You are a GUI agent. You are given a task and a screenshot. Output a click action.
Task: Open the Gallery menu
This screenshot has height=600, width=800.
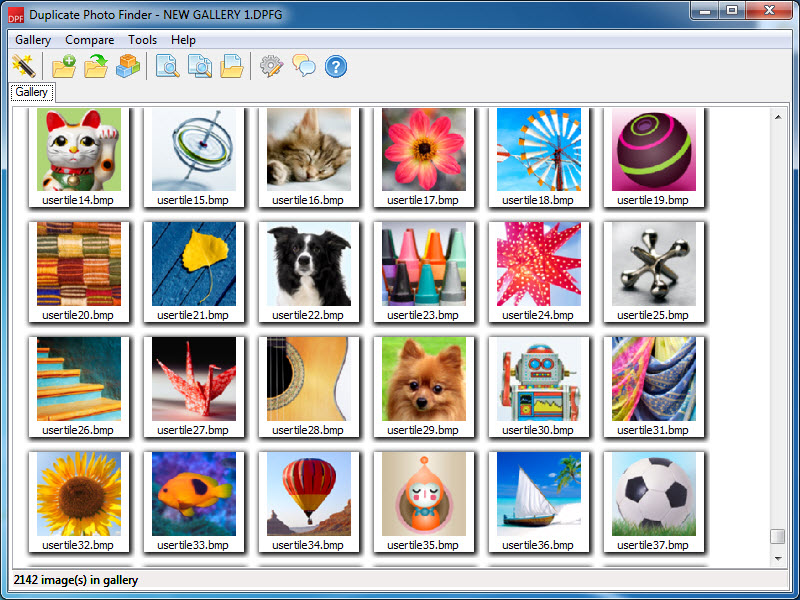tap(33, 40)
